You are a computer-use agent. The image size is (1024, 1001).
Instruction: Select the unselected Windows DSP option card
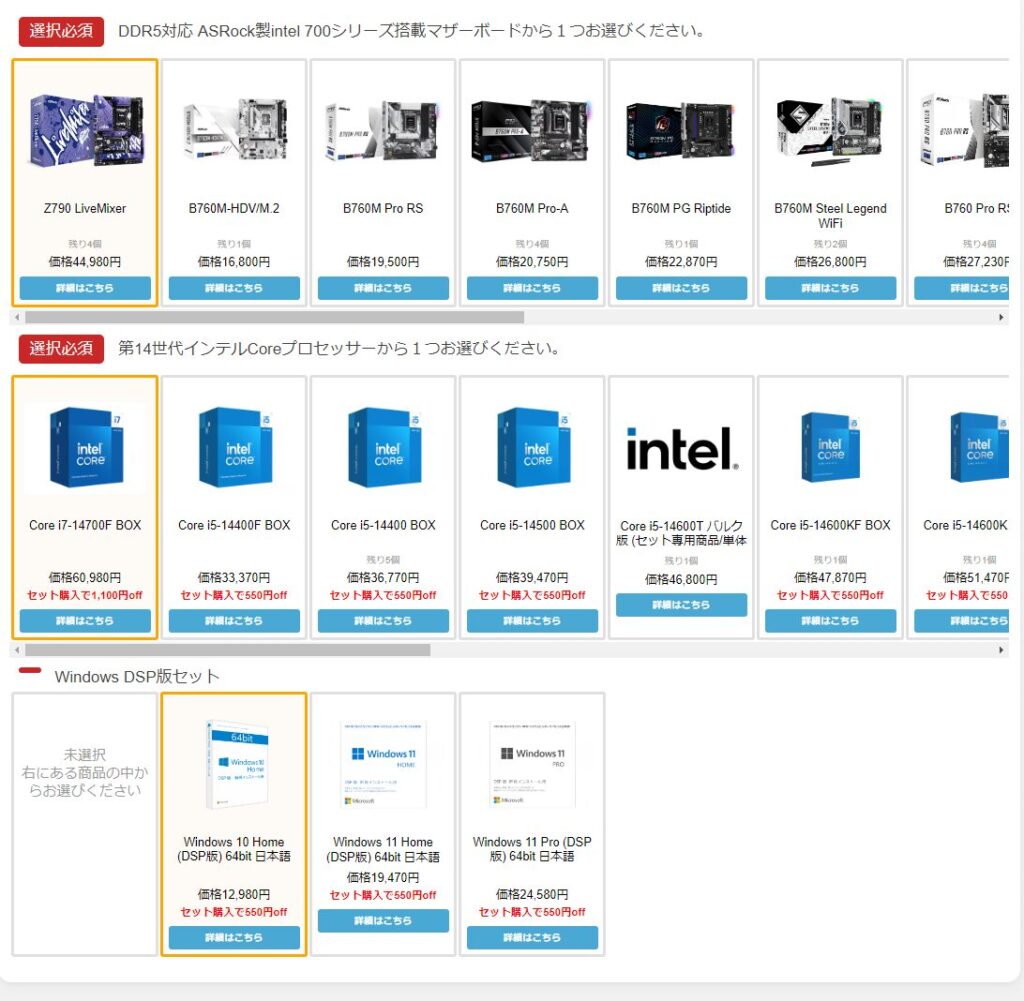pos(85,822)
